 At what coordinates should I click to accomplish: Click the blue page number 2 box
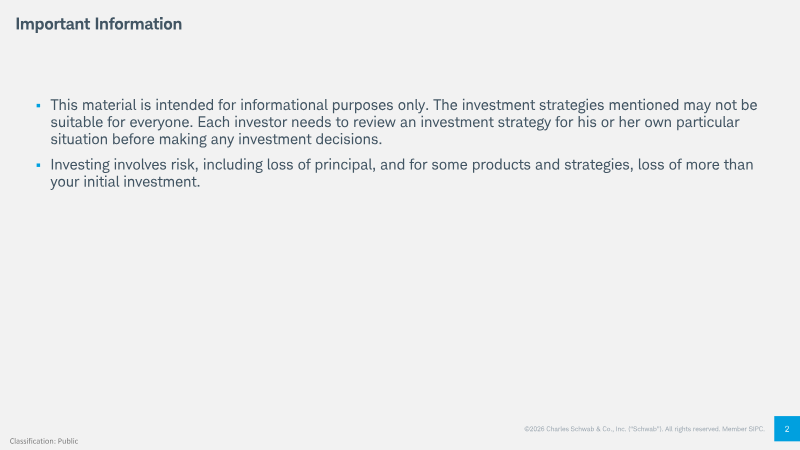click(x=787, y=428)
